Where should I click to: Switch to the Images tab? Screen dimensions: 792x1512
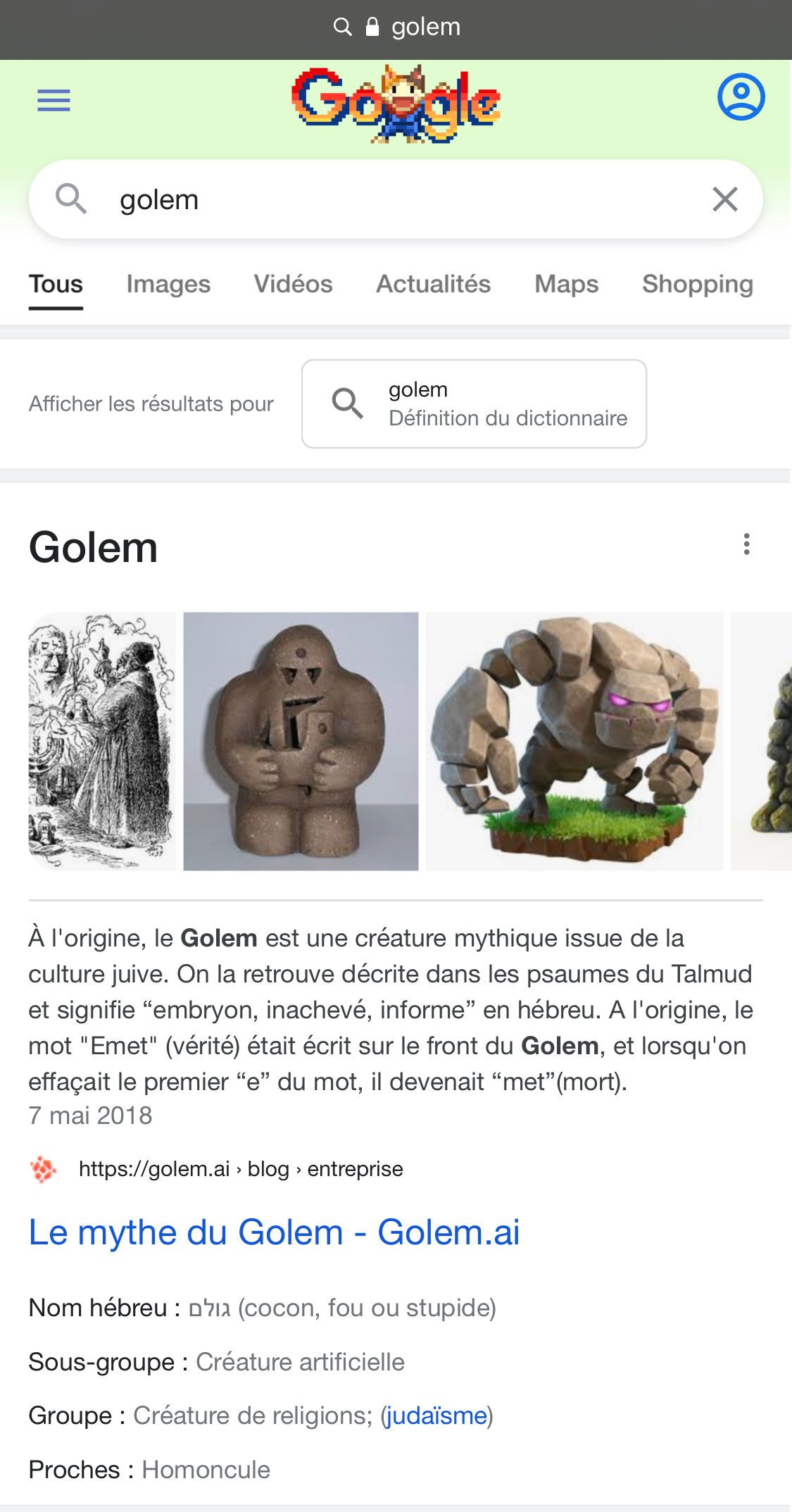click(168, 284)
